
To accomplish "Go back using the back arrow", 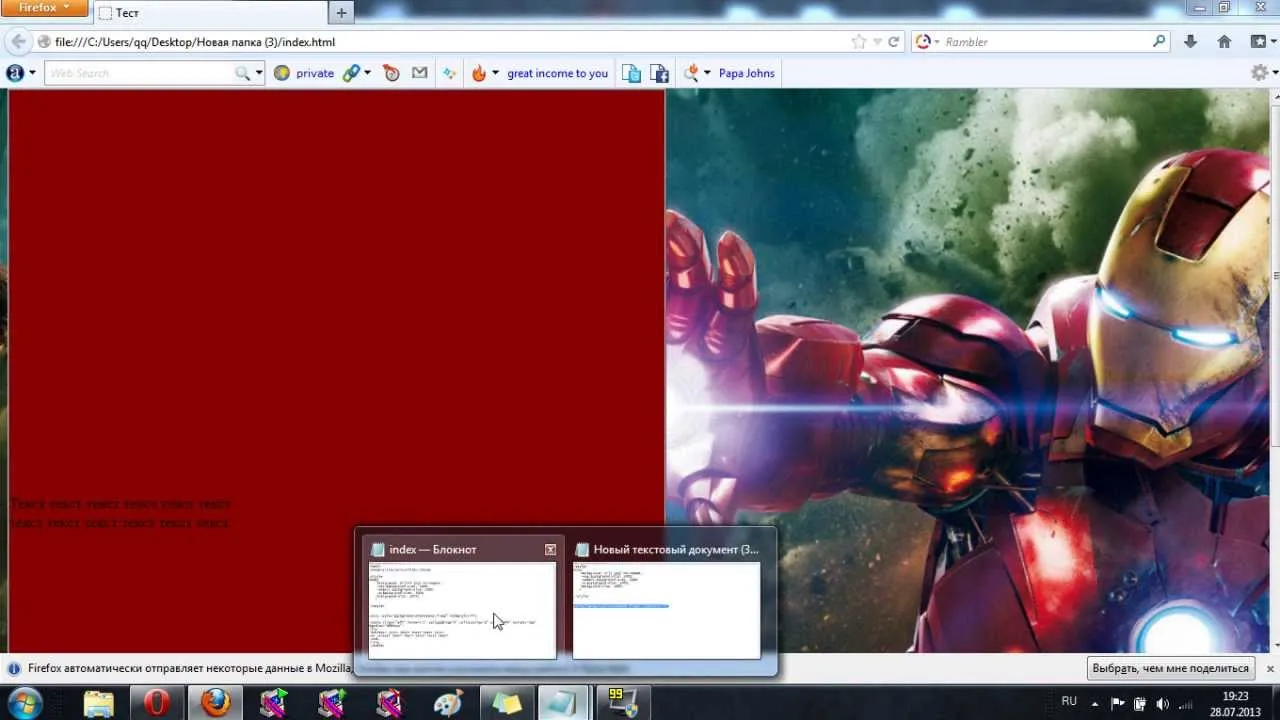I will [x=18, y=42].
